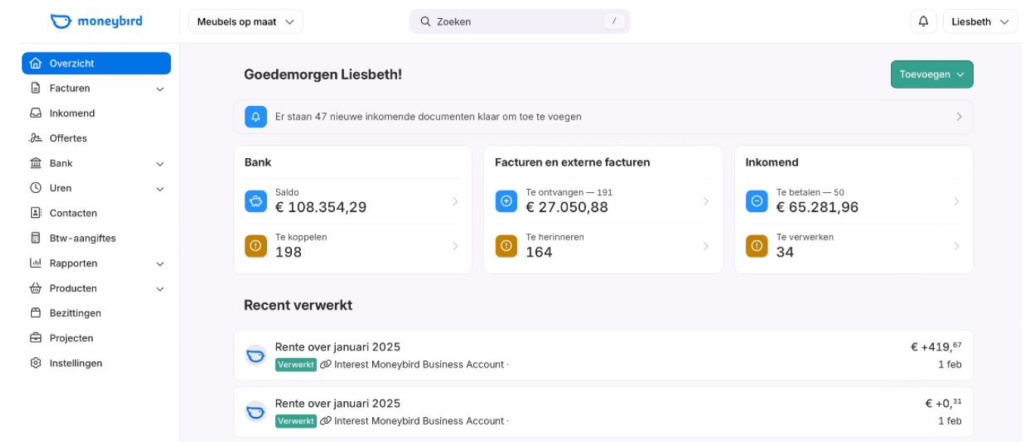
Task: Open Btw-aangiftes in the sidebar
Action: pos(96,238)
